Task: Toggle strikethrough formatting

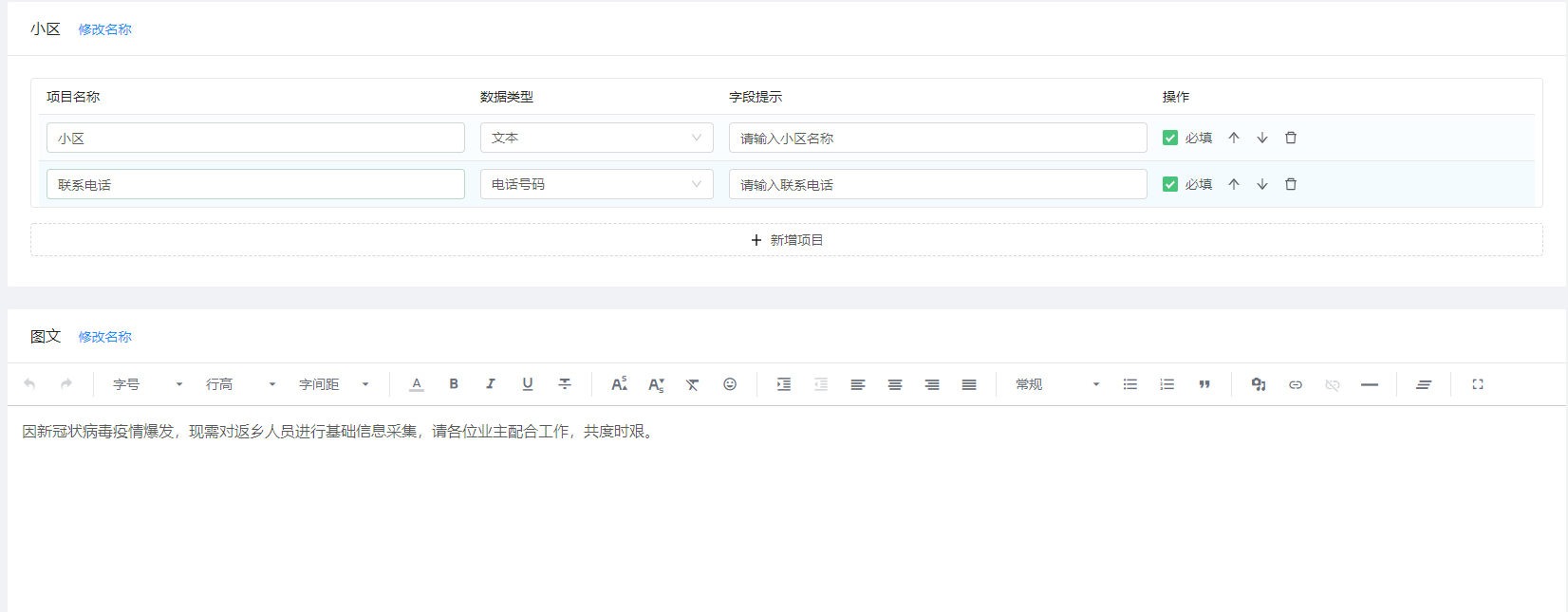Action: [x=565, y=384]
